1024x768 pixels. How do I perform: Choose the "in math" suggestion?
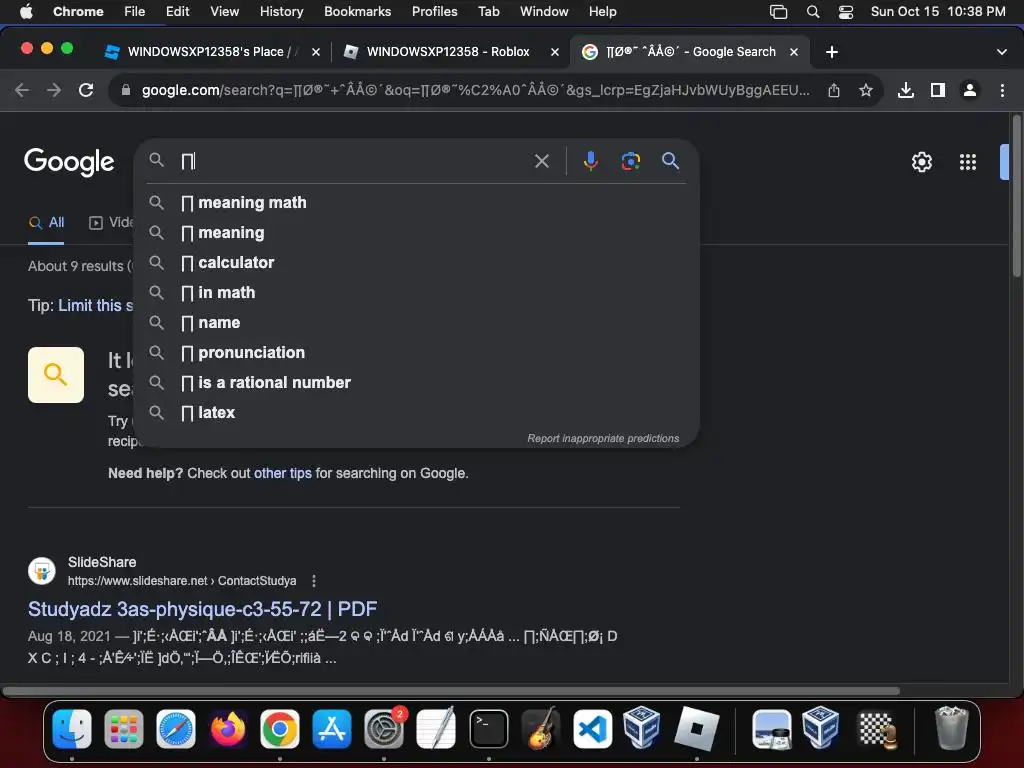[x=415, y=293]
